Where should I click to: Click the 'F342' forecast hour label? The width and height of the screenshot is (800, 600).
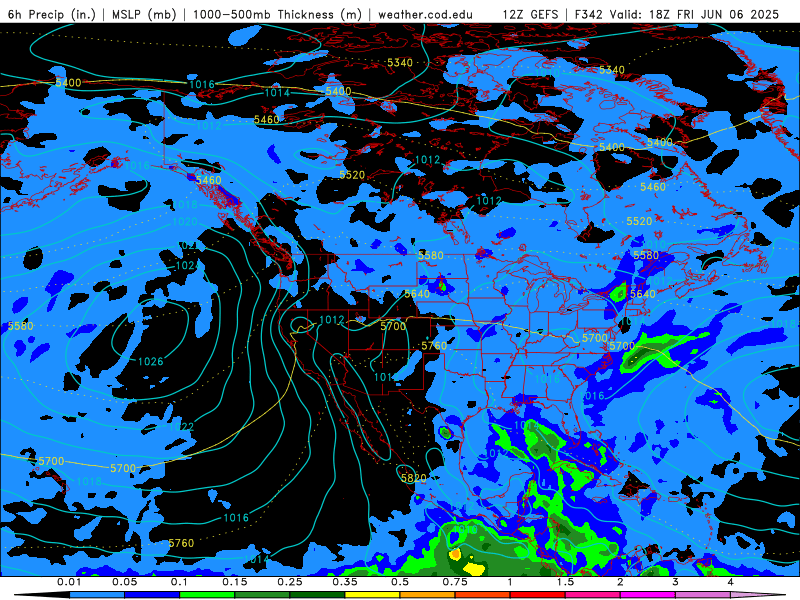pyautogui.click(x=588, y=14)
